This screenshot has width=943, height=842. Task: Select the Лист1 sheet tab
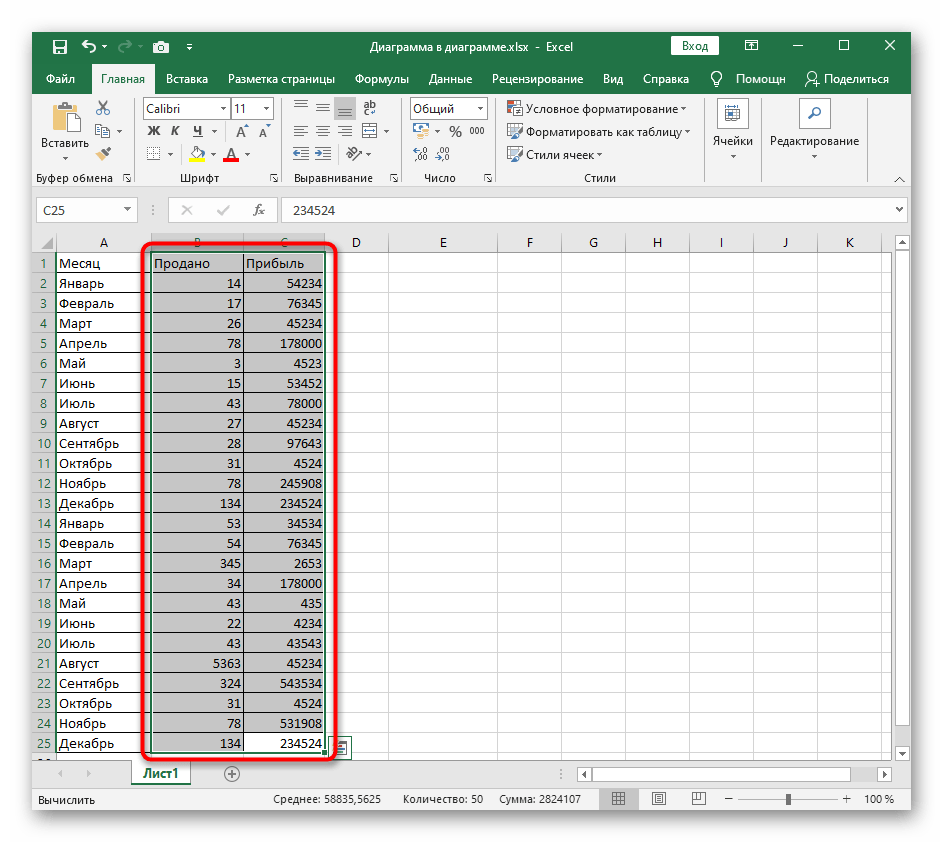click(161, 773)
